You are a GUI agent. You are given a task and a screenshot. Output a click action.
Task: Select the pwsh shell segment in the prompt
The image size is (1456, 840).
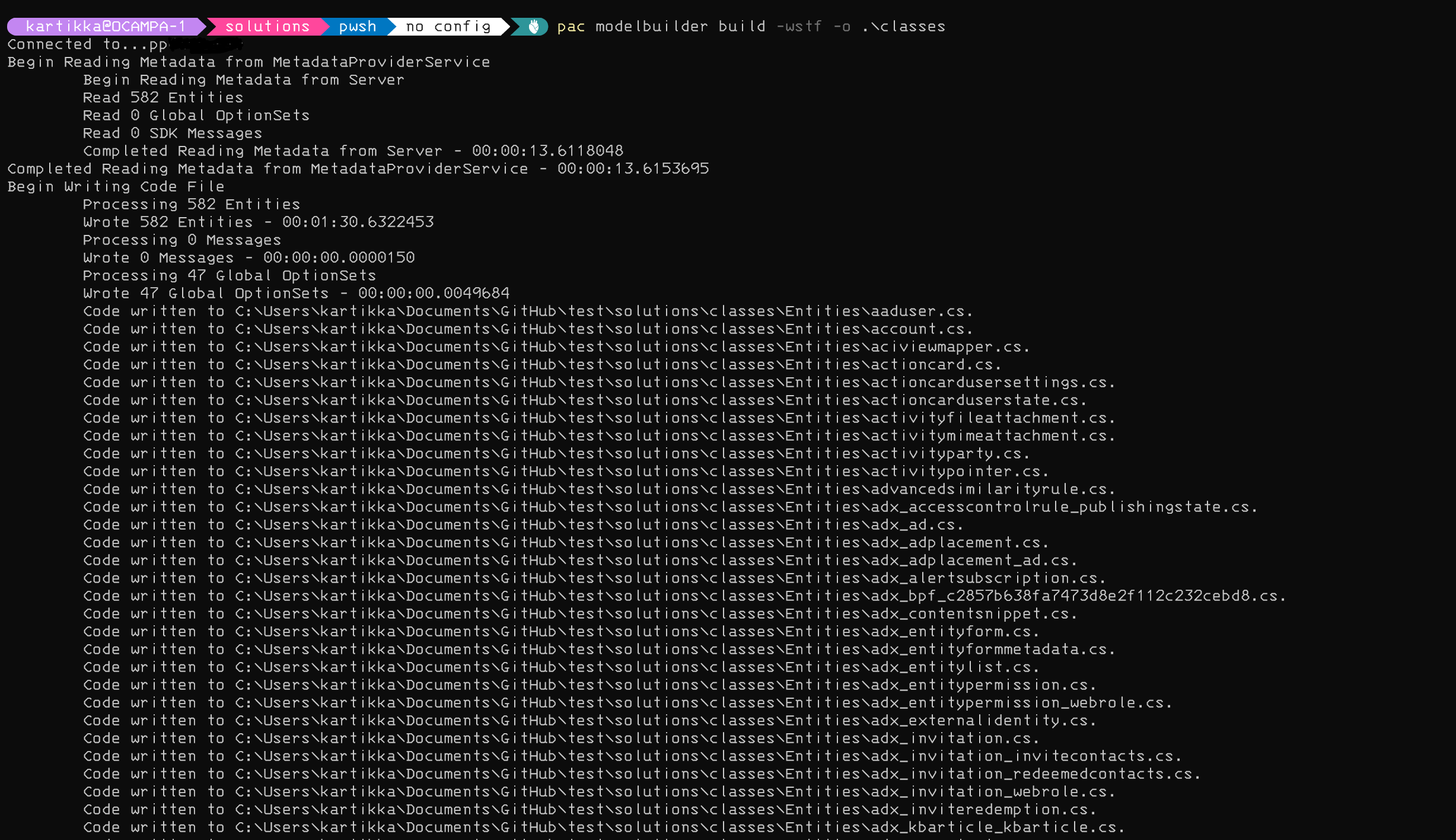356,26
